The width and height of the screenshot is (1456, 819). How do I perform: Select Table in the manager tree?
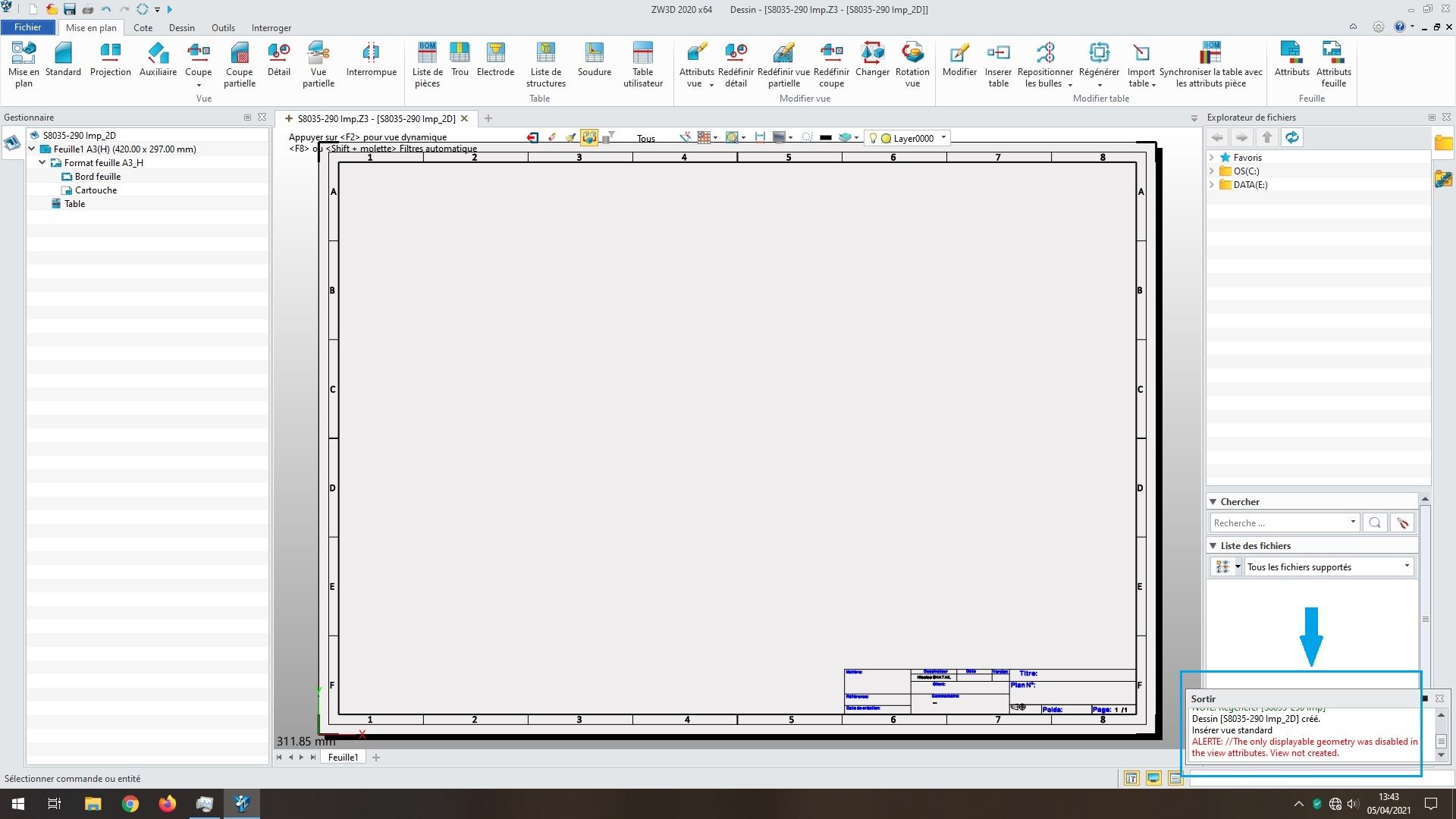click(x=74, y=203)
